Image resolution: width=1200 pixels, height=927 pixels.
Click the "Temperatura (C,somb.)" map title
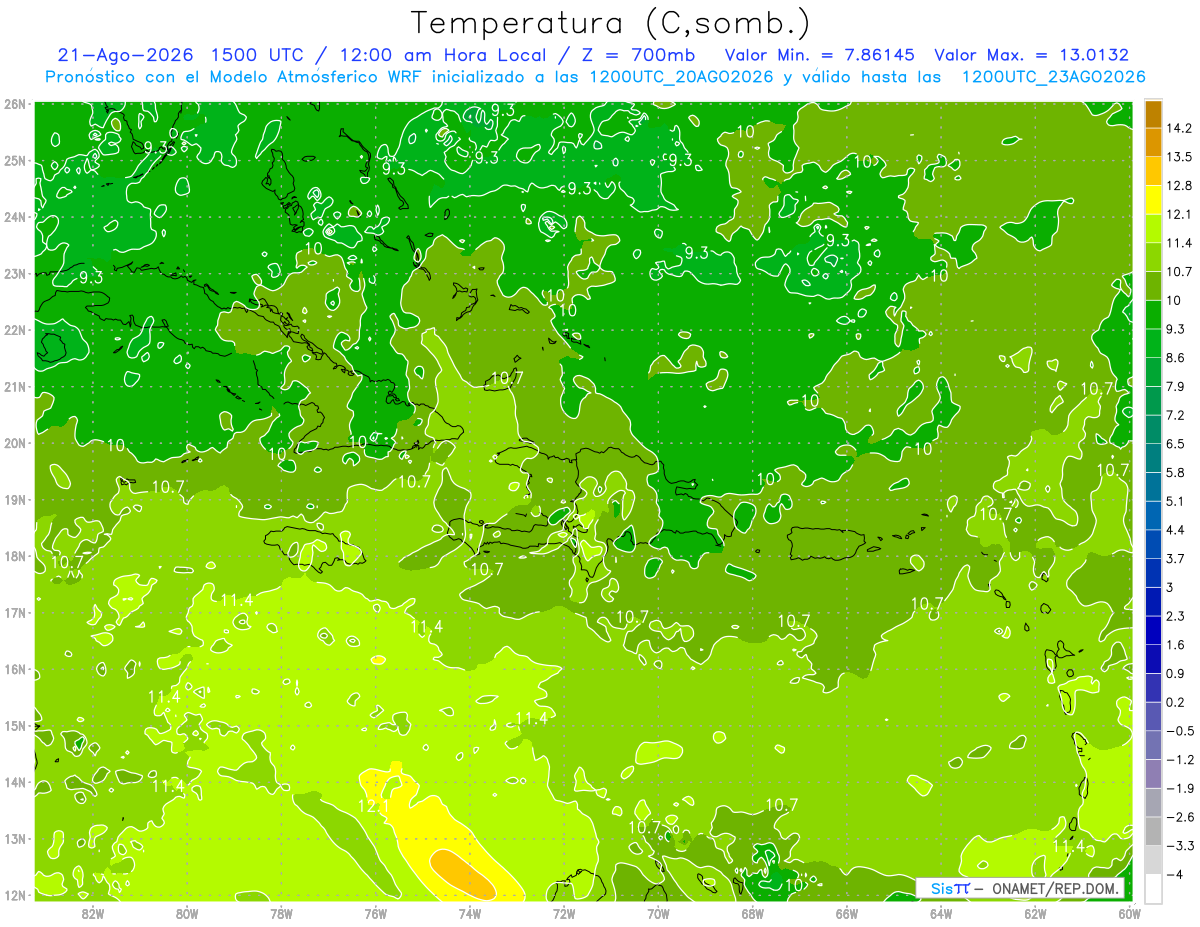coord(610,23)
